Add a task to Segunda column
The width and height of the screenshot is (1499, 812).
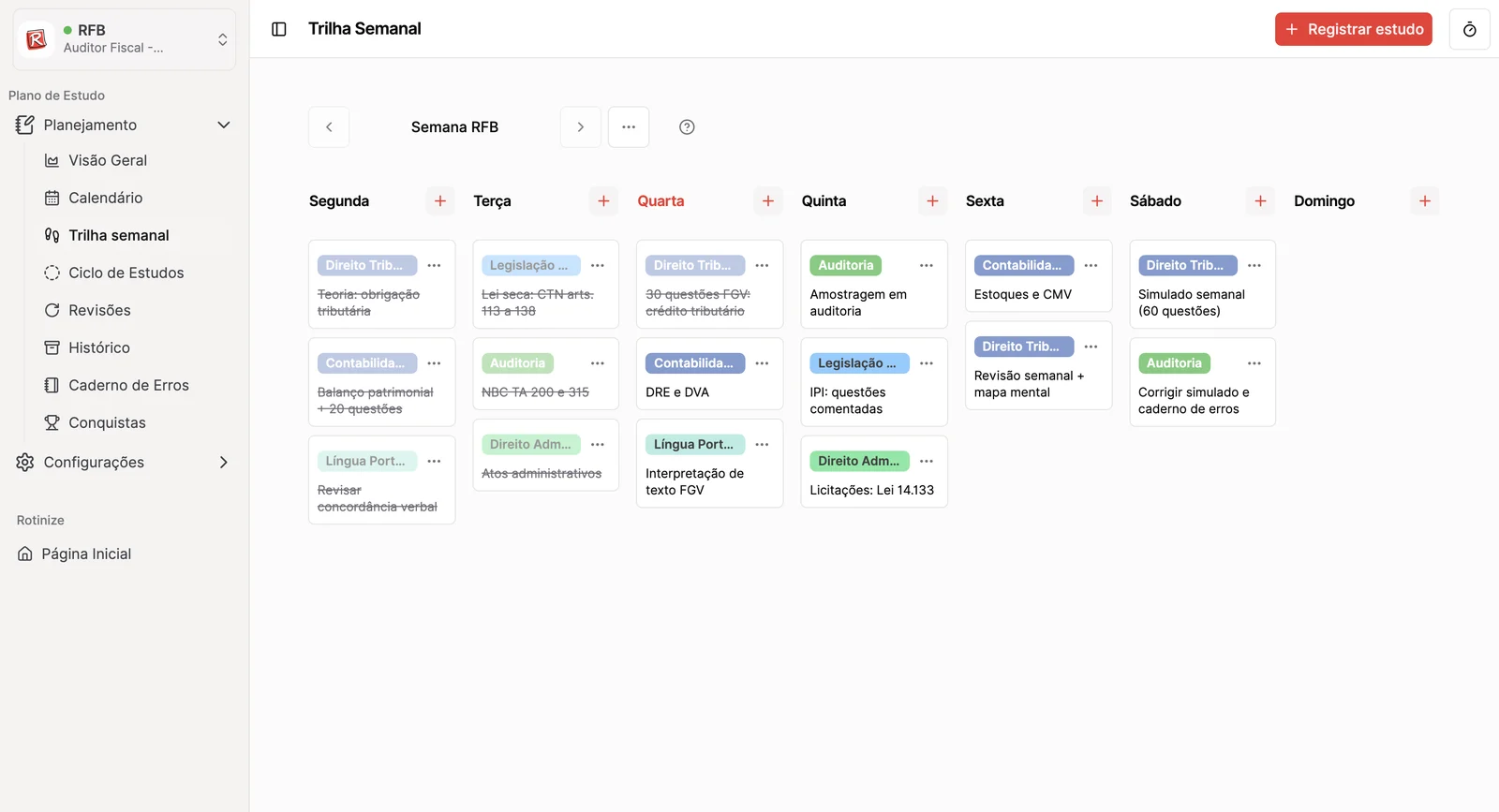point(440,201)
